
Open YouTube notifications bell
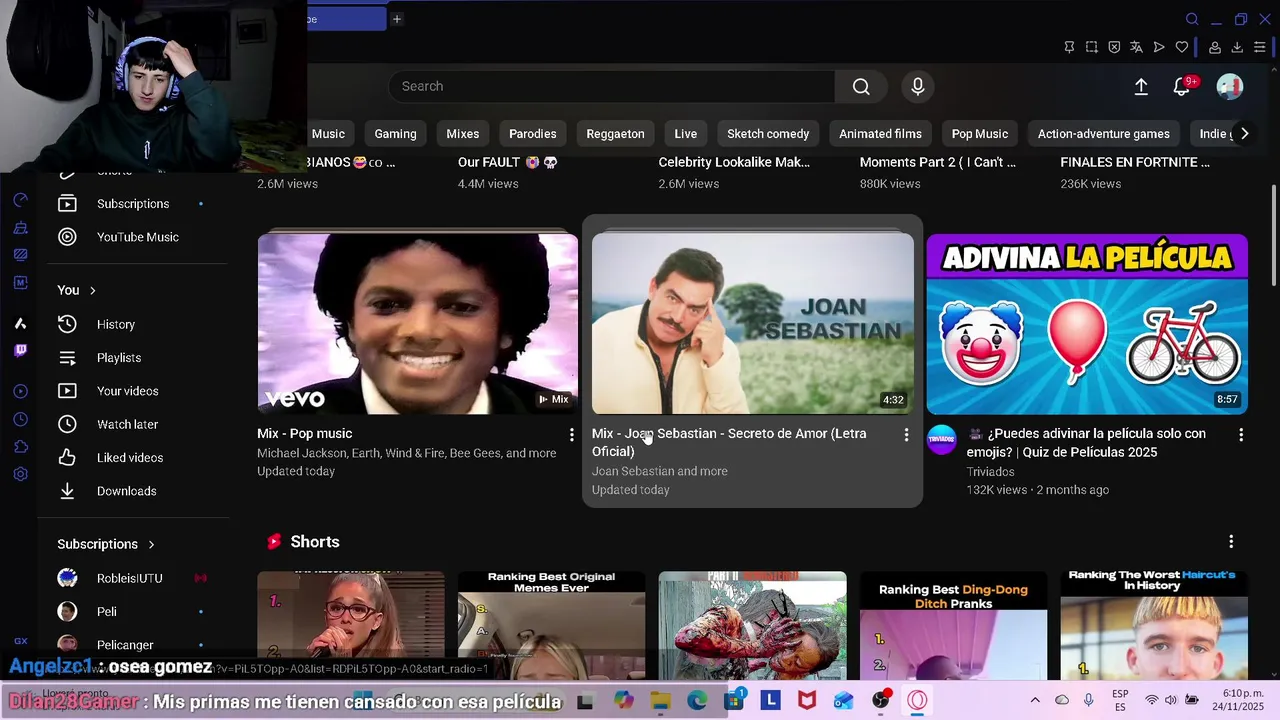click(x=1182, y=87)
